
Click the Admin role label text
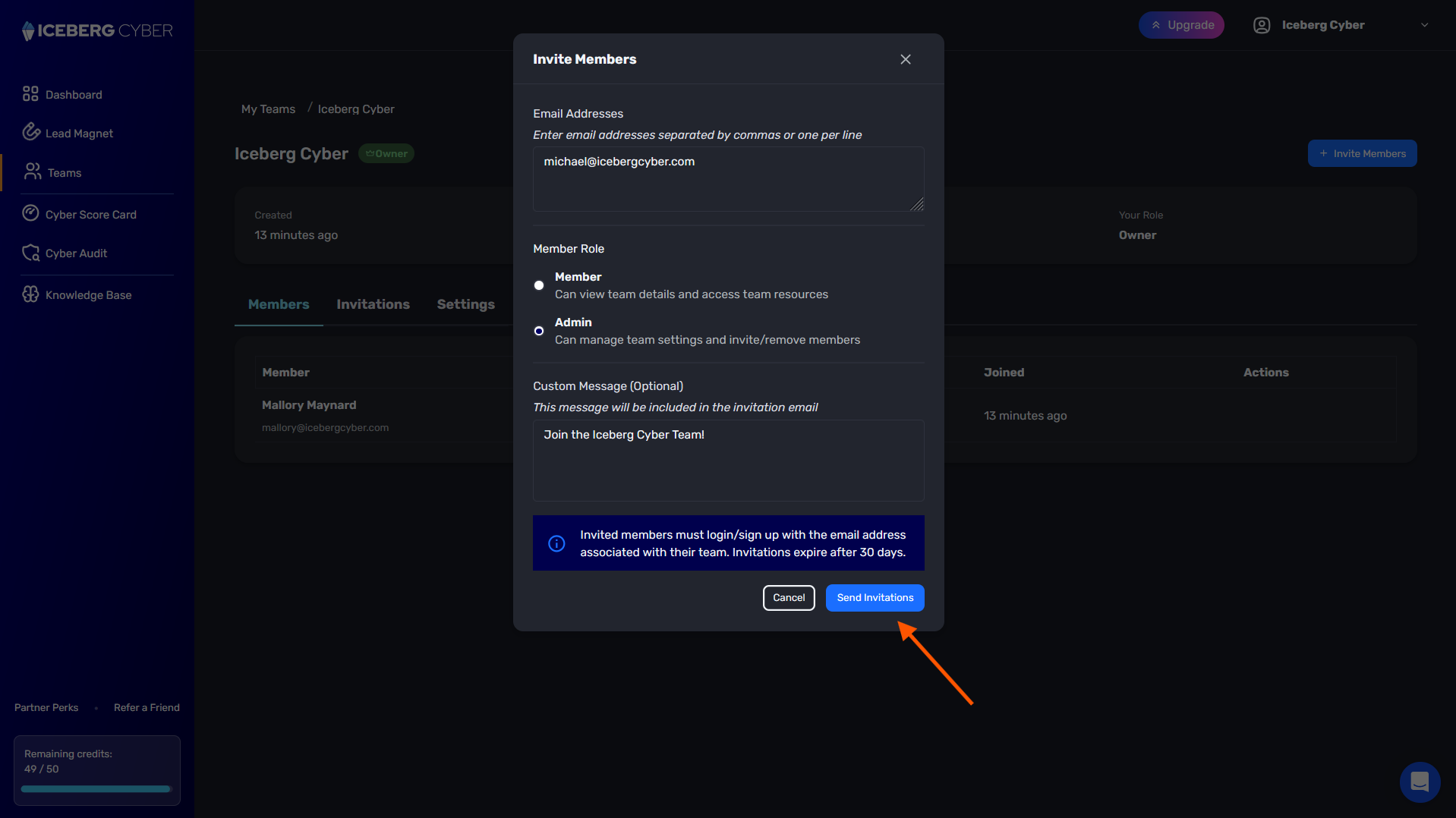573,322
